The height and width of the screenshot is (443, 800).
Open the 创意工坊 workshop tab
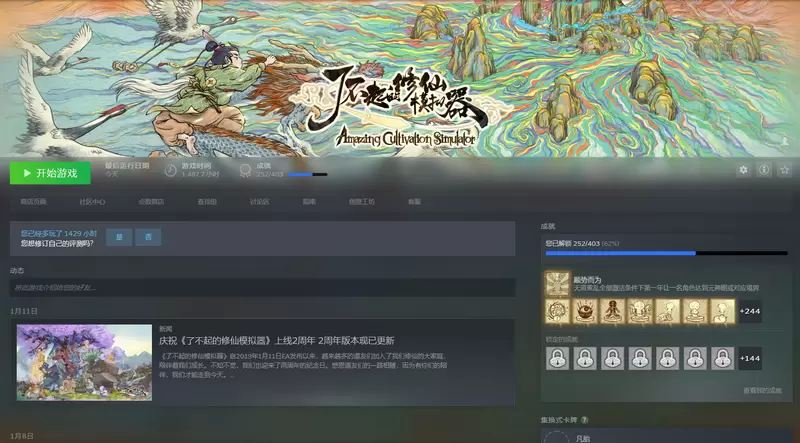(x=362, y=202)
